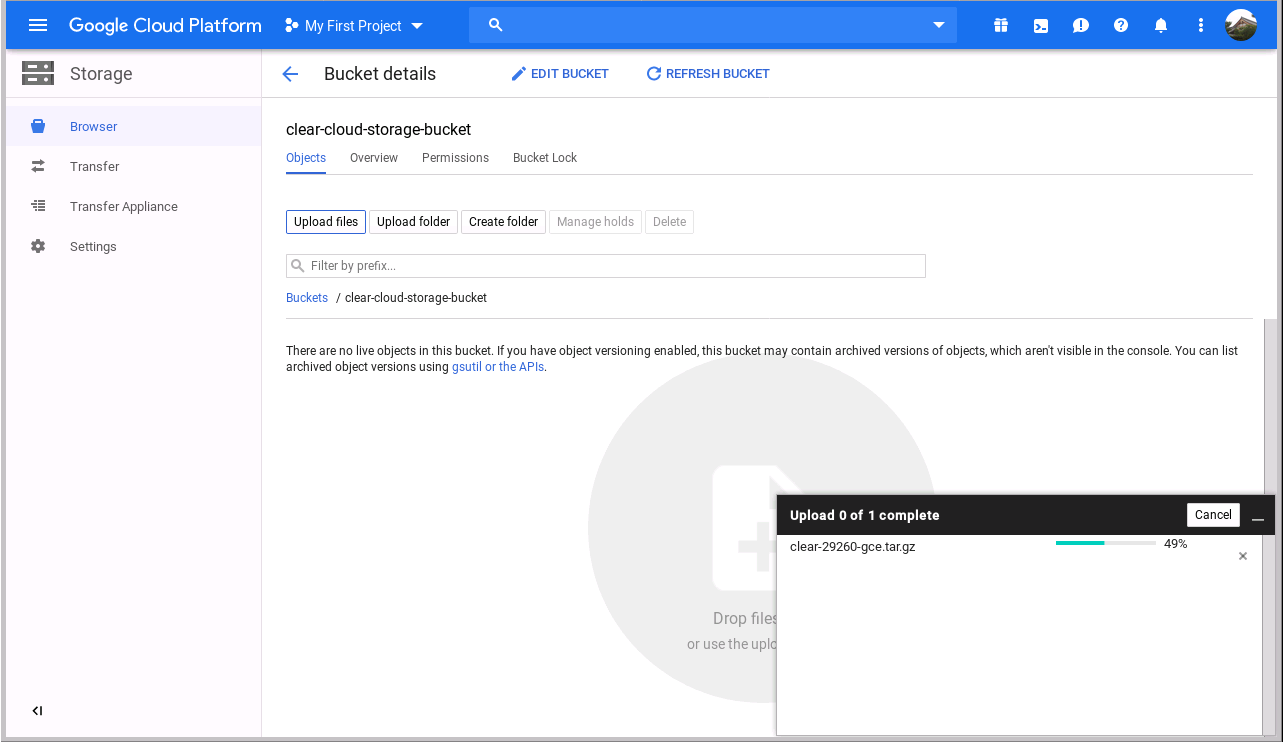The image size is (1283, 742).
Task: Click the clear-29260-gce.tar.gz file name
Action: tap(852, 547)
